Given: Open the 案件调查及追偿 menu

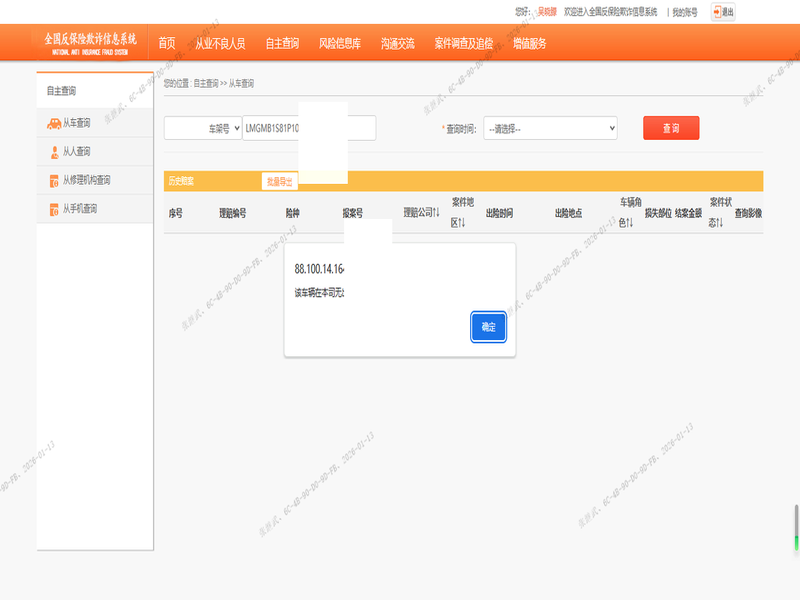Looking at the screenshot, I should point(463,43).
